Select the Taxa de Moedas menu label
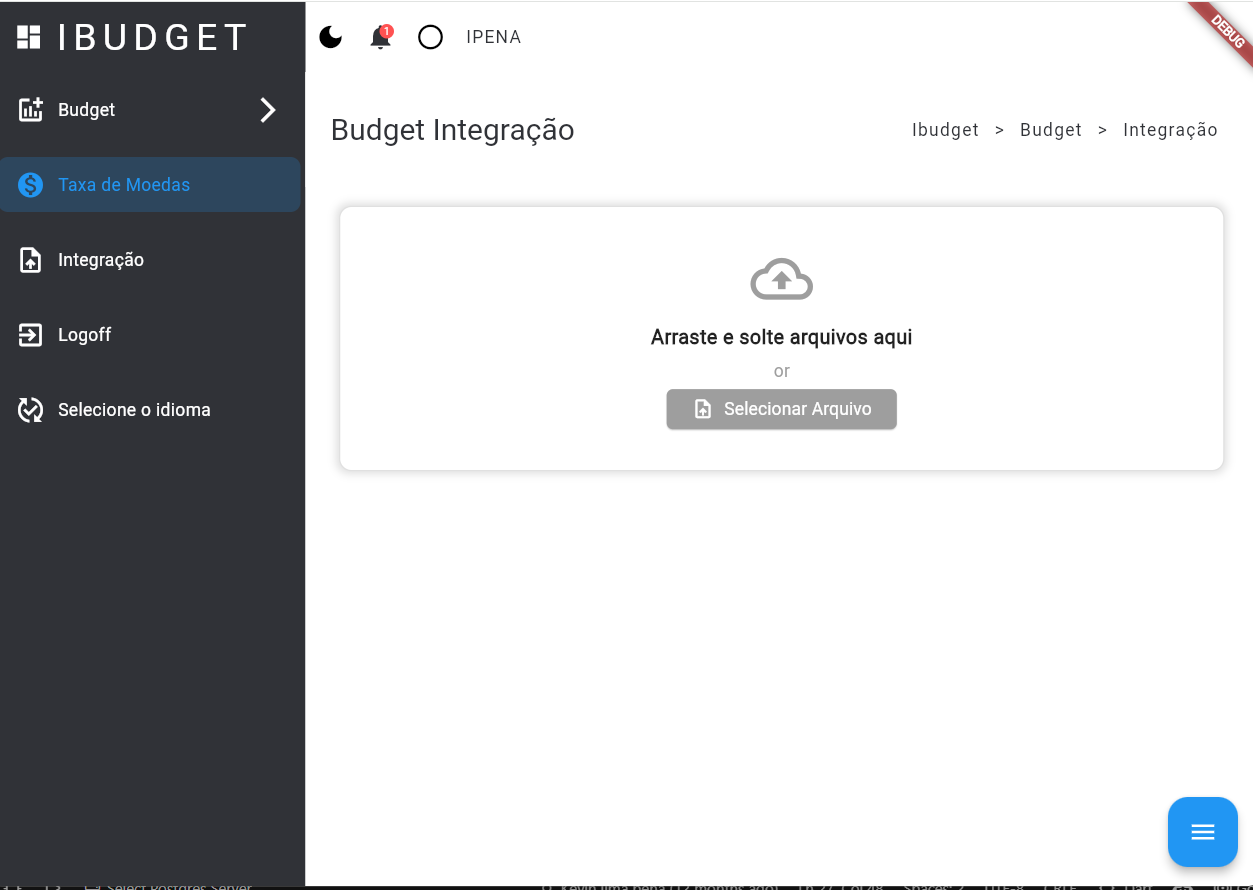The width and height of the screenshot is (1253, 890). pos(124,185)
